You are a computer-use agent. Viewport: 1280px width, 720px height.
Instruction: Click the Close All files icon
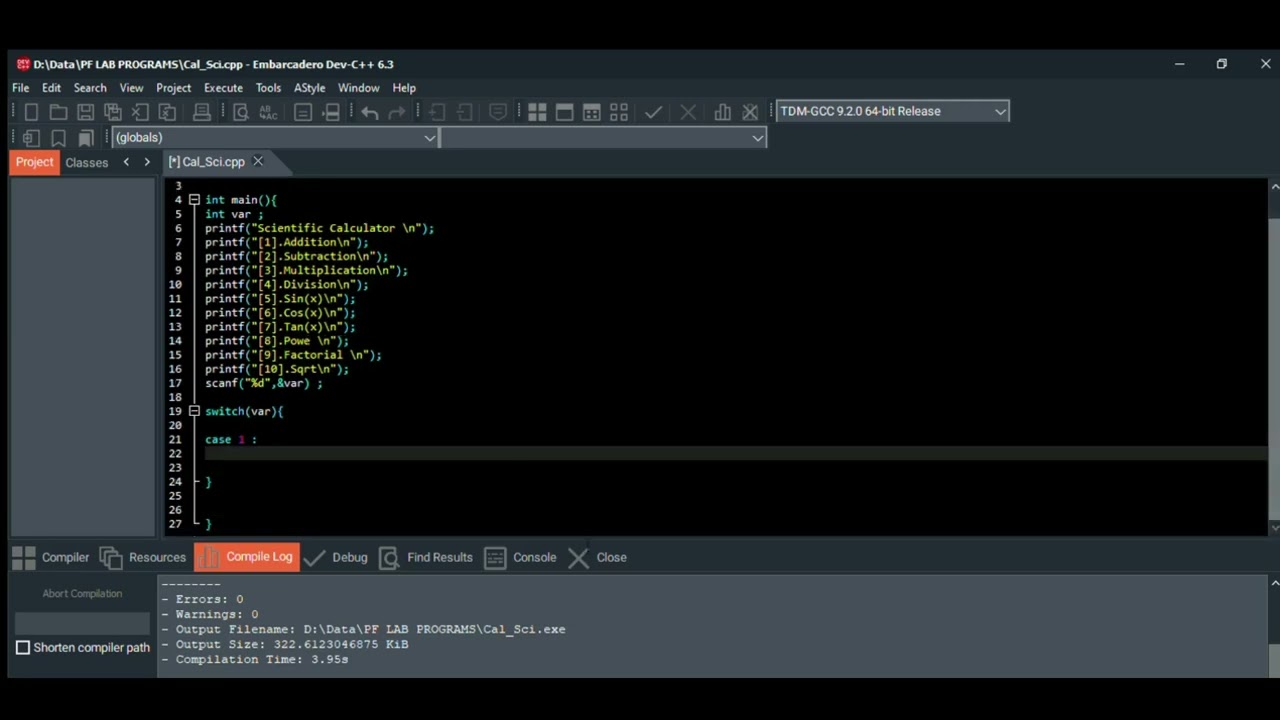(x=167, y=112)
